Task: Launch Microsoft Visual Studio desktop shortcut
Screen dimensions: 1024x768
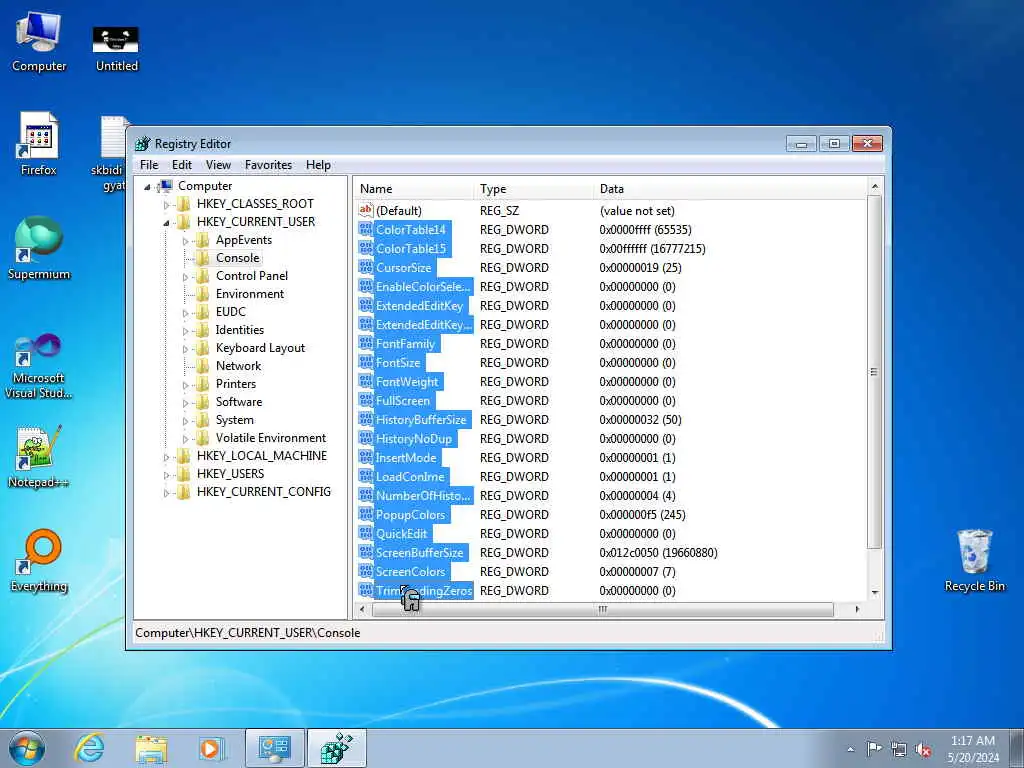Action: point(39,366)
